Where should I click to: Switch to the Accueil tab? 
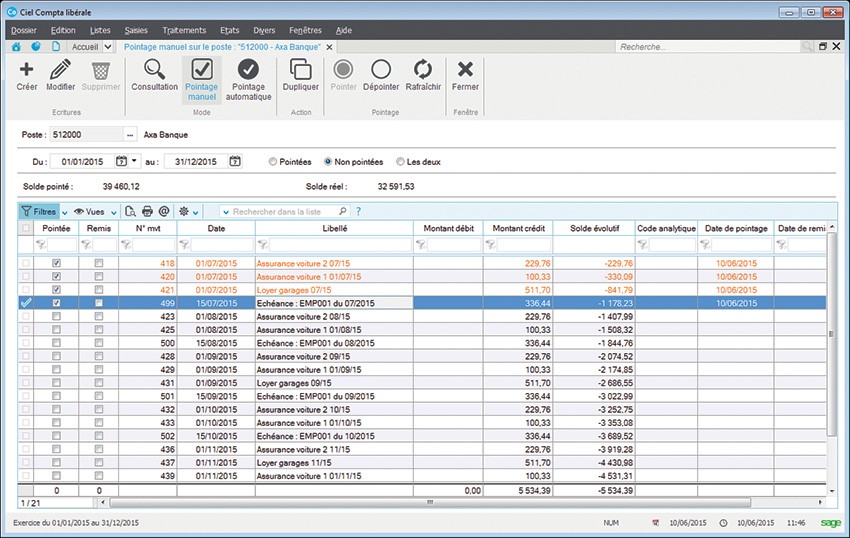click(85, 47)
